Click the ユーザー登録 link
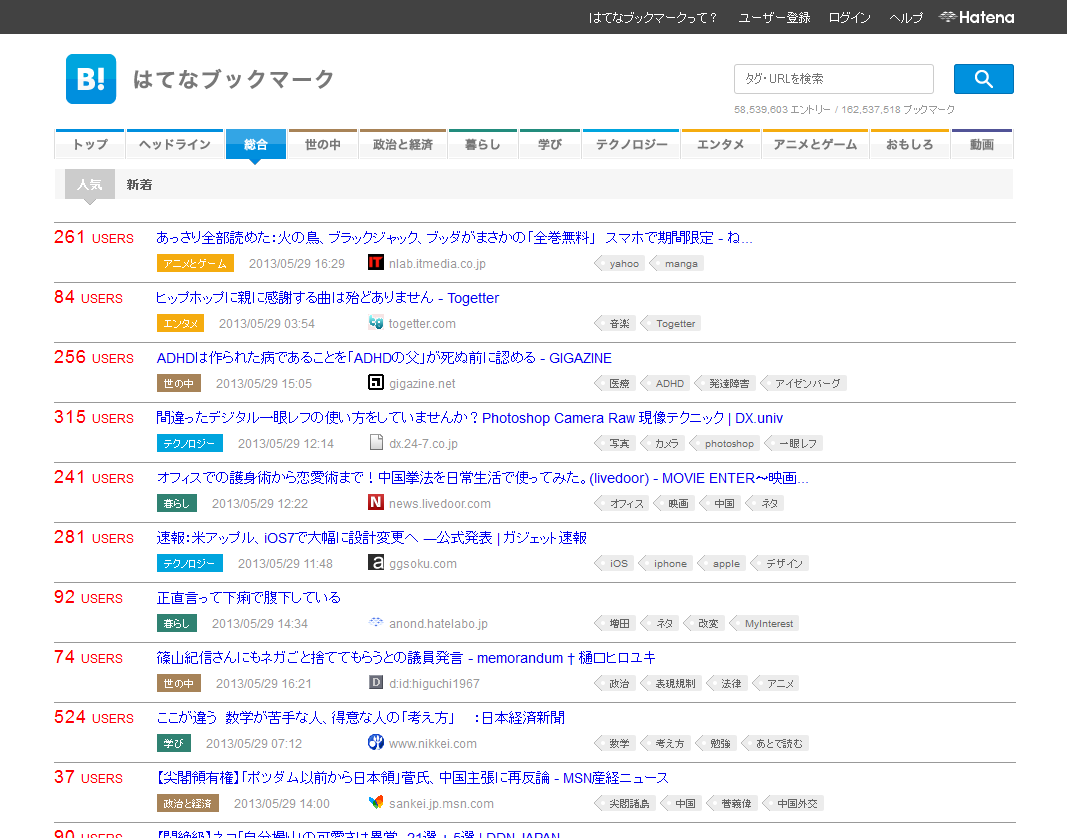Image resolution: width=1067 pixels, height=838 pixels. pos(774,18)
